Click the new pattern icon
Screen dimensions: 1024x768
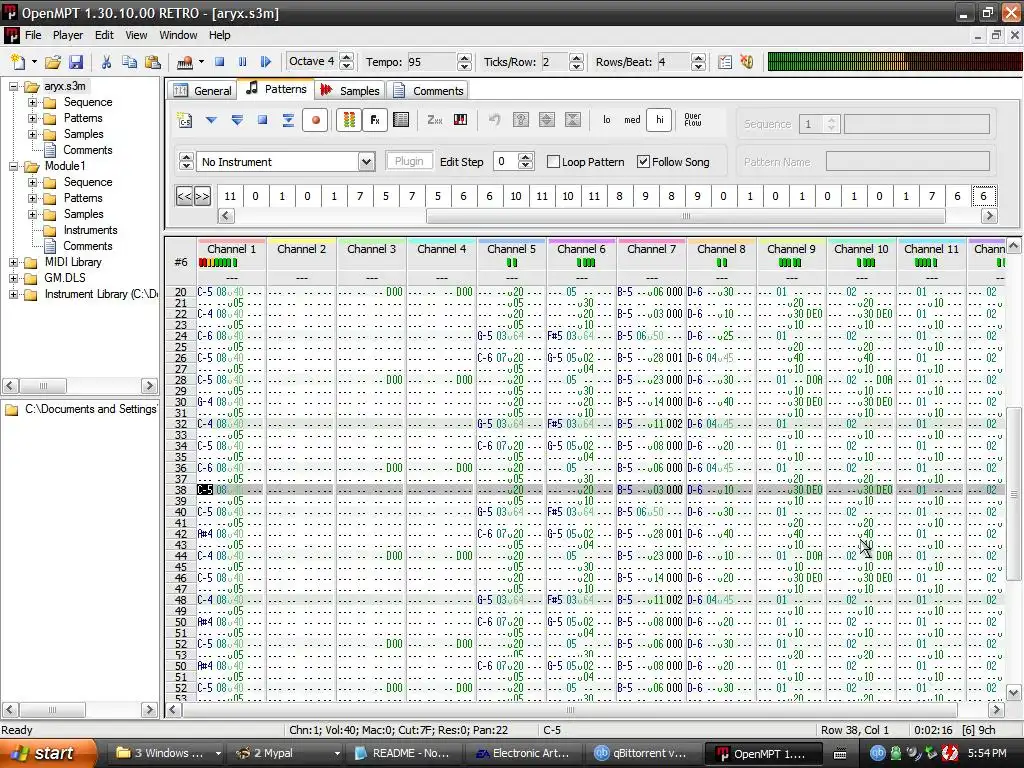pyautogui.click(x=185, y=120)
